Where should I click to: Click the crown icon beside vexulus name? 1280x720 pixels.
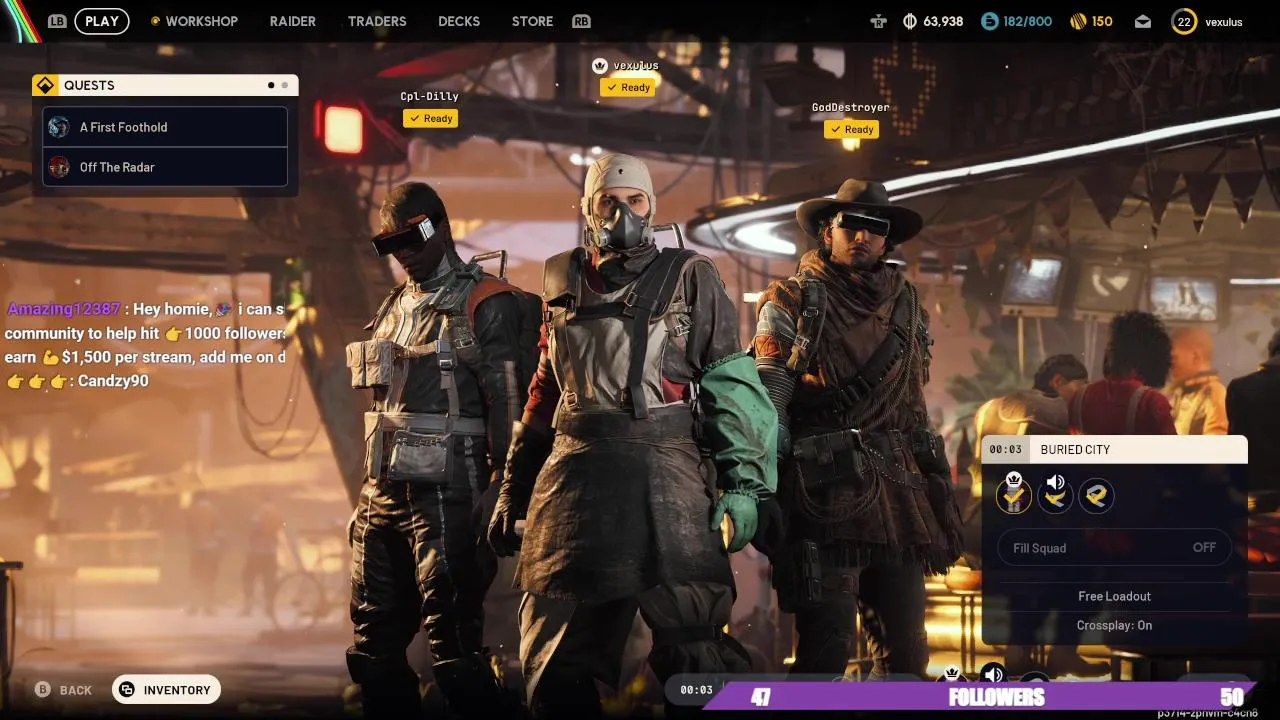pyautogui.click(x=600, y=65)
